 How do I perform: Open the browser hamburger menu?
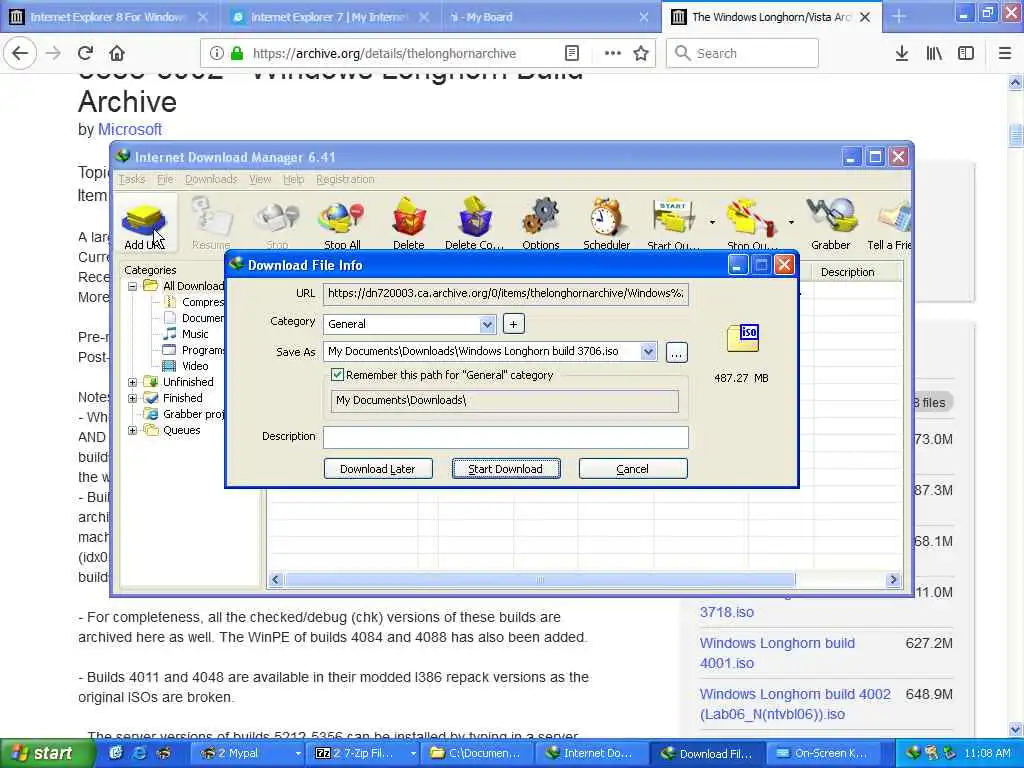tap(1004, 53)
